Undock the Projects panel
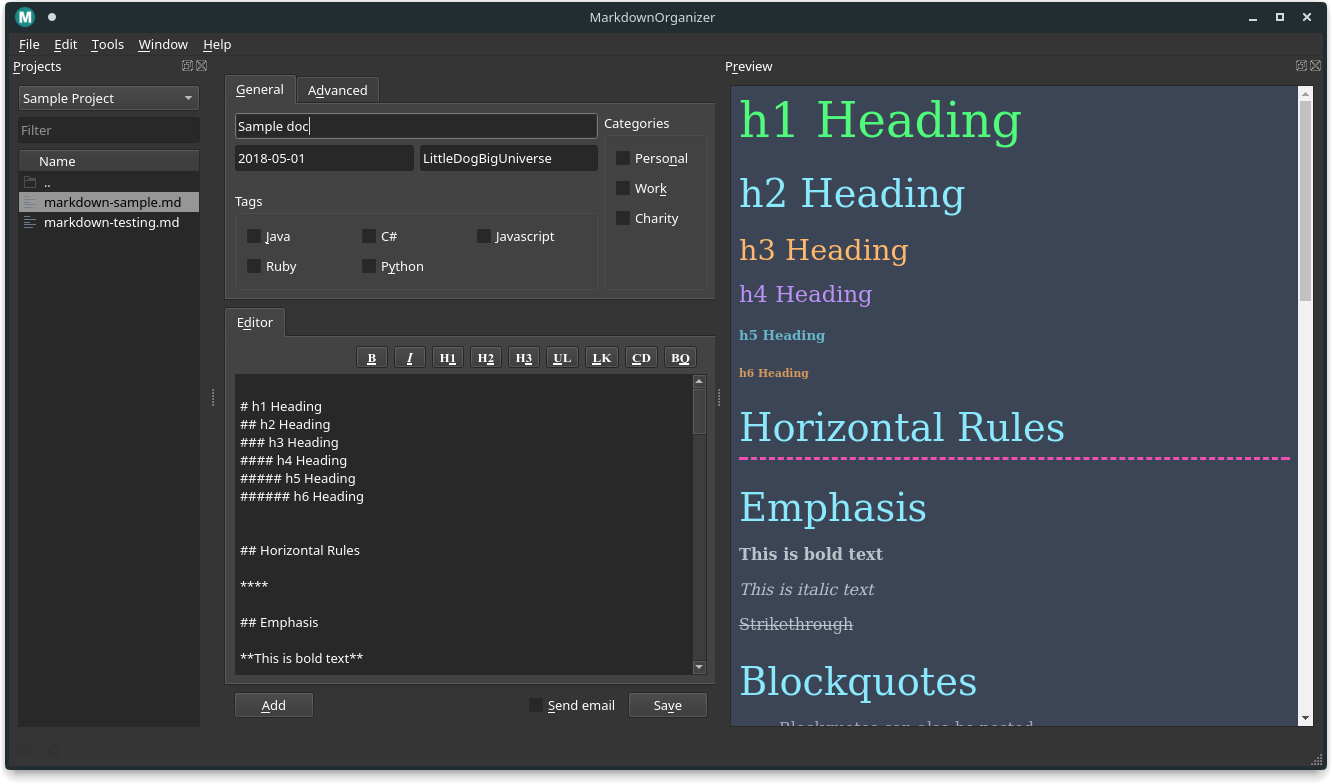 [187, 65]
